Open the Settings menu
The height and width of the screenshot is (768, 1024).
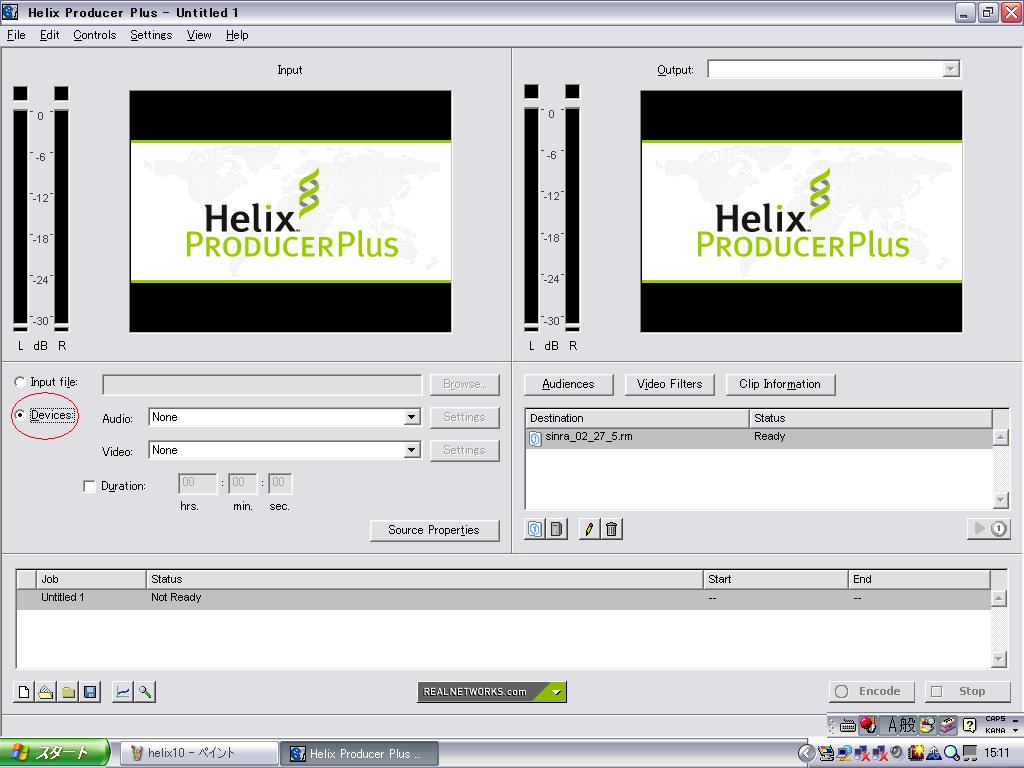[x=151, y=35]
